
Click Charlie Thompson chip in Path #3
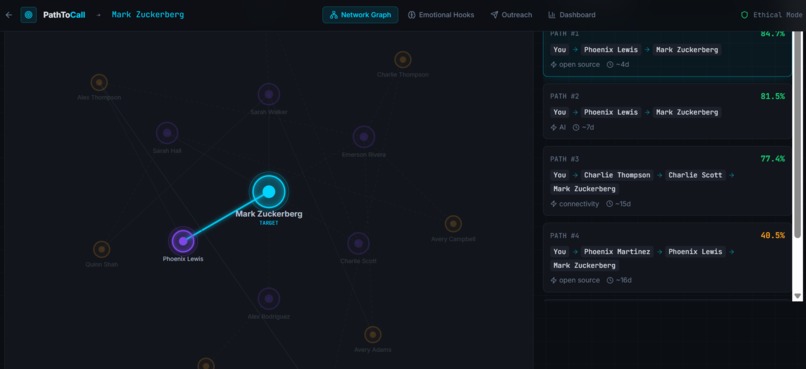[x=617, y=175]
